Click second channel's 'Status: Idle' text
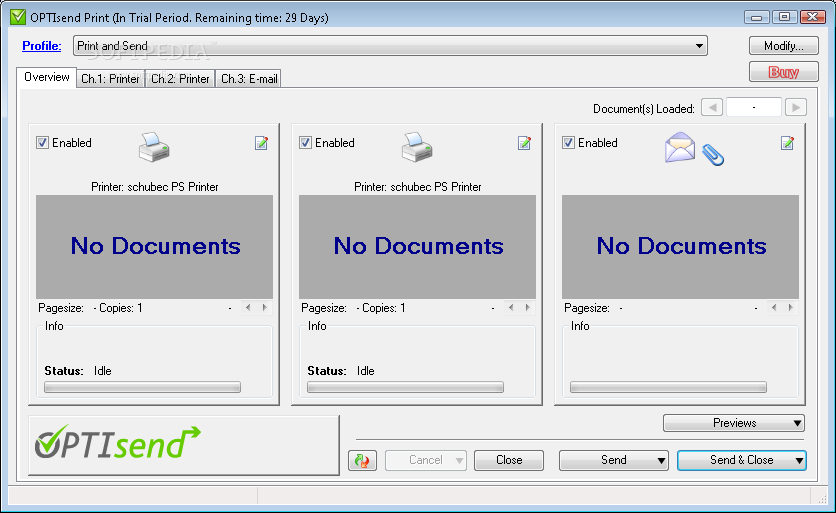 tap(341, 371)
